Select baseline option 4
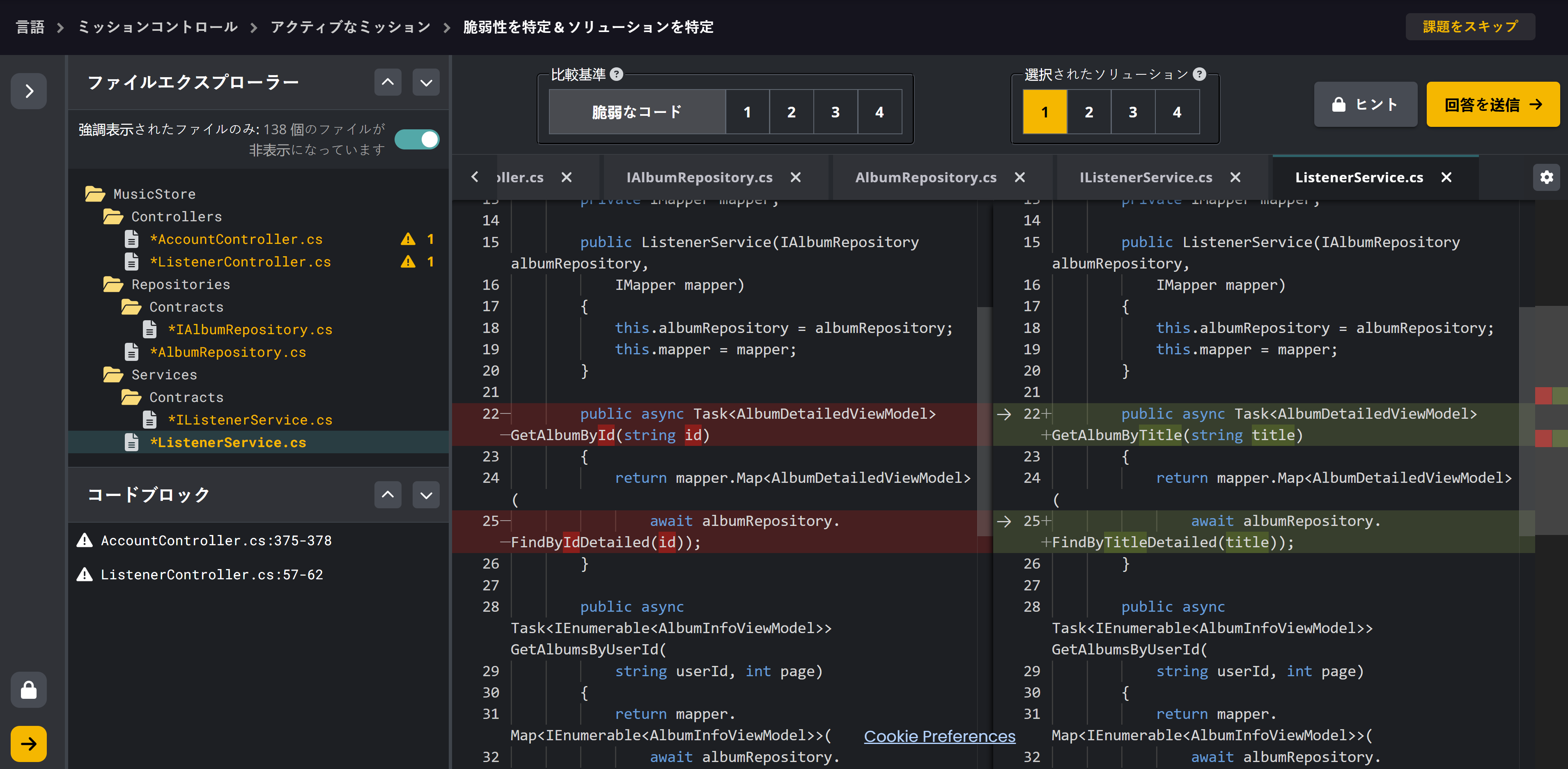This screenshot has height=769, width=1568. click(x=879, y=111)
